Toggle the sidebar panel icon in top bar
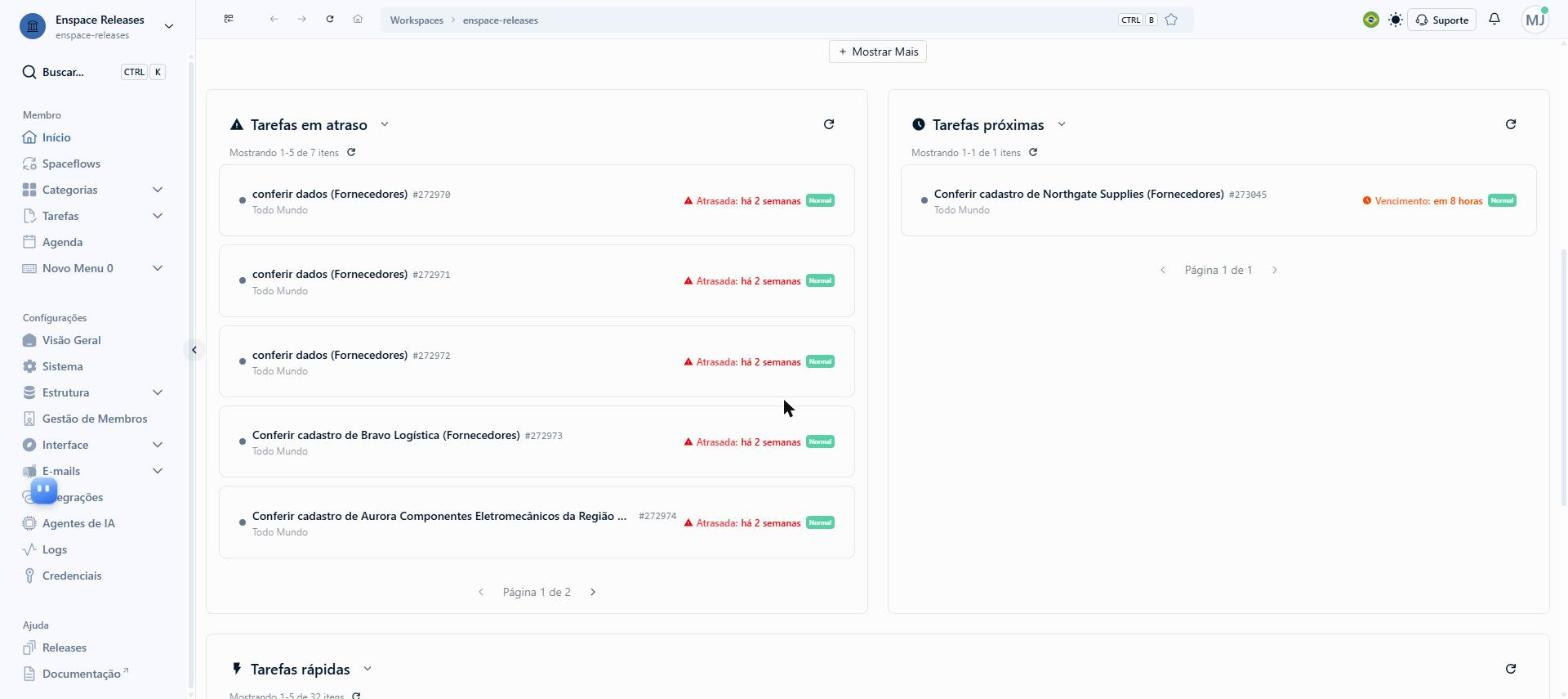 [x=229, y=19]
